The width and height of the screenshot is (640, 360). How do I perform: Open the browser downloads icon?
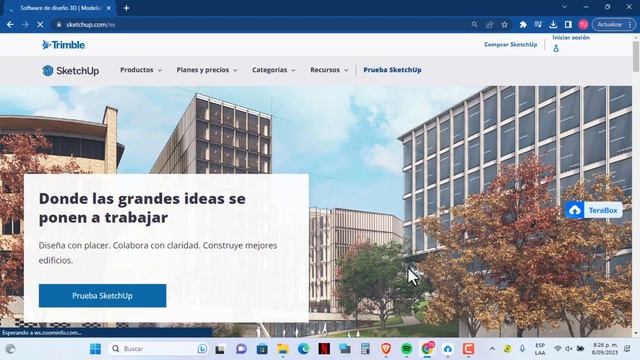tap(553, 24)
